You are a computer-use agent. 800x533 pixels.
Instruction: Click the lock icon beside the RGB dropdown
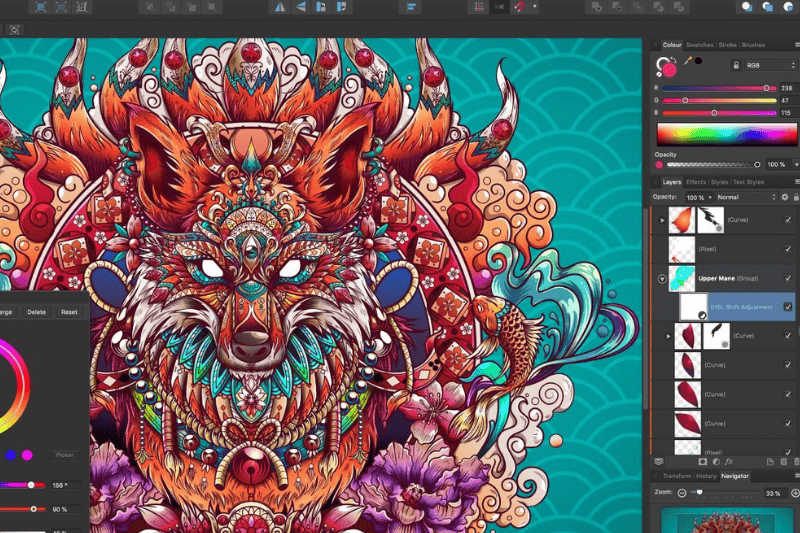pos(736,65)
